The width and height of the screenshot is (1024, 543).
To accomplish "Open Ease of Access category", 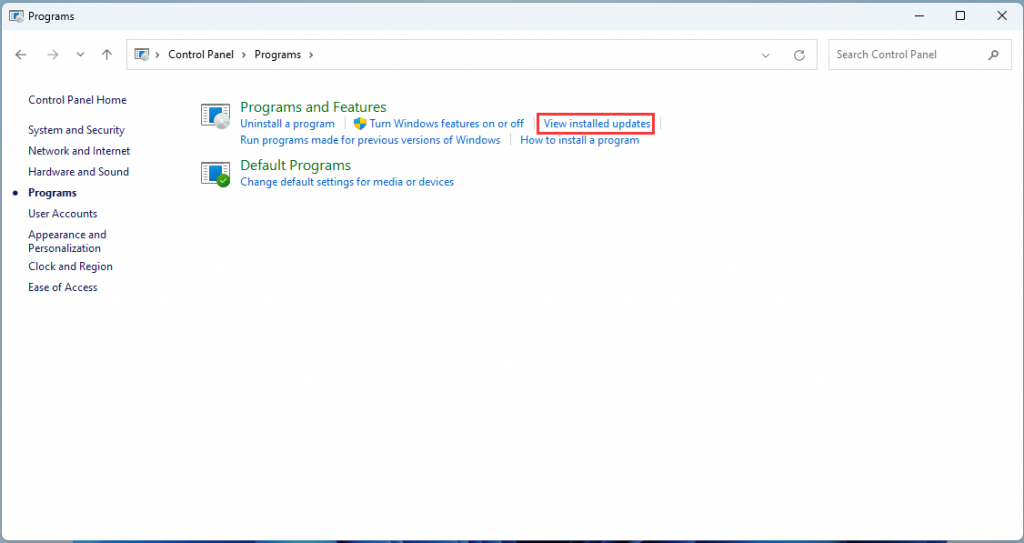I will tap(63, 288).
